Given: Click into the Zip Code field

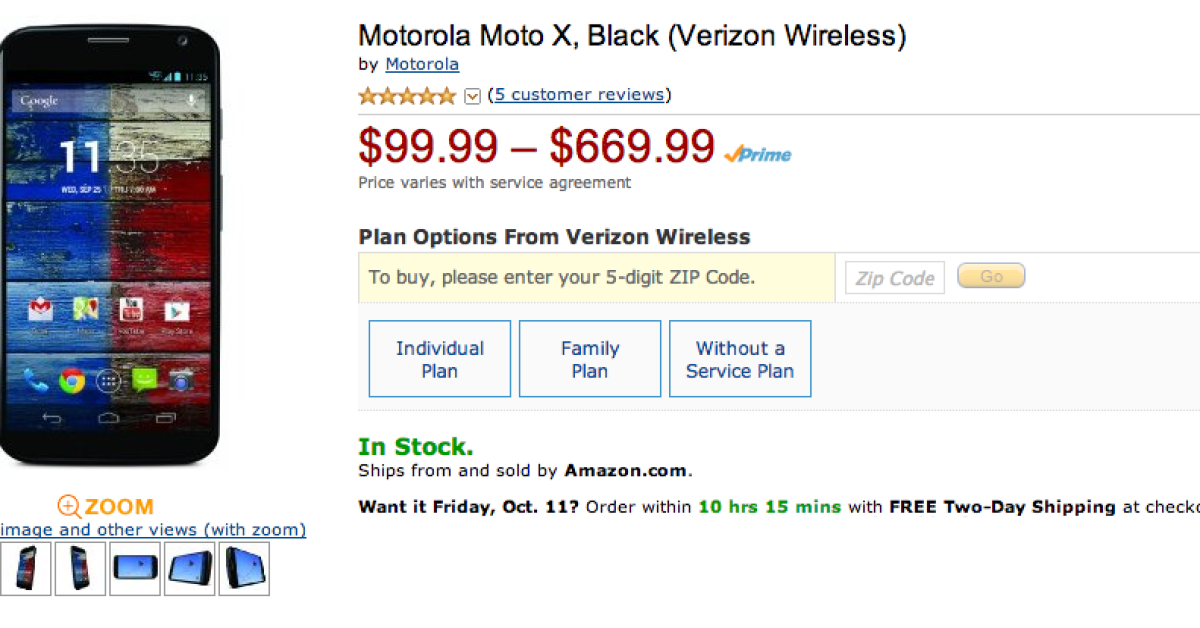Looking at the screenshot, I should tap(894, 278).
